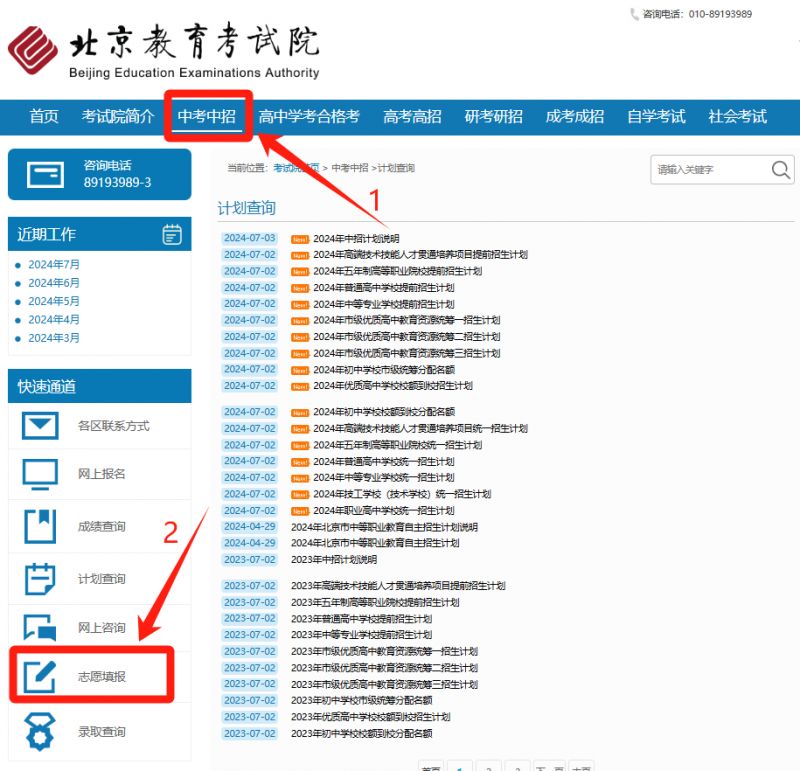Click the 志愿填报 edit pencil icon

[x=40, y=676]
